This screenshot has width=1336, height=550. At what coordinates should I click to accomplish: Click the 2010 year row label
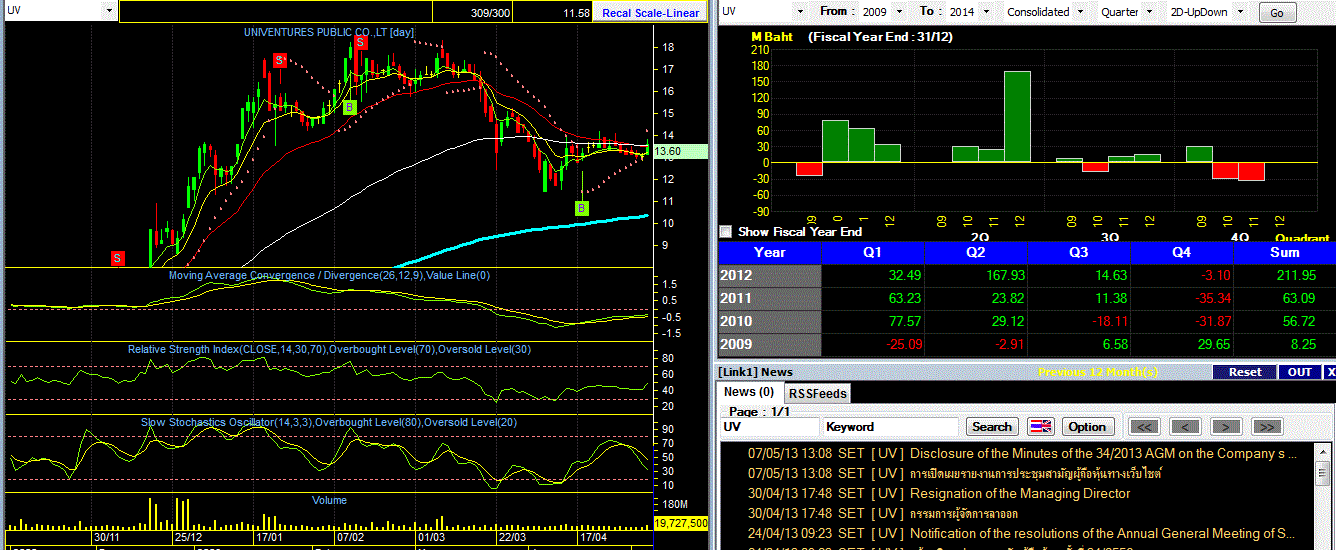click(x=770, y=321)
